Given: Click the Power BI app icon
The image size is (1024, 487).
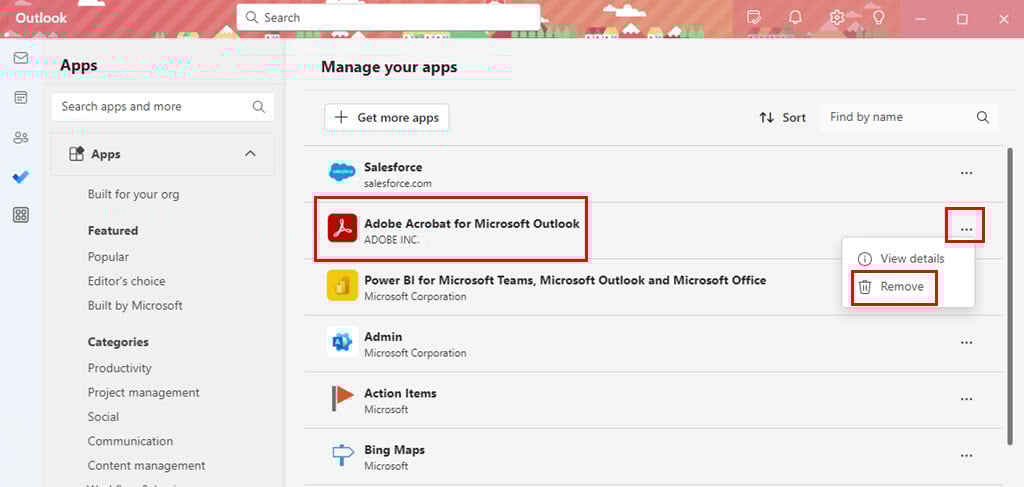Looking at the screenshot, I should (342, 285).
